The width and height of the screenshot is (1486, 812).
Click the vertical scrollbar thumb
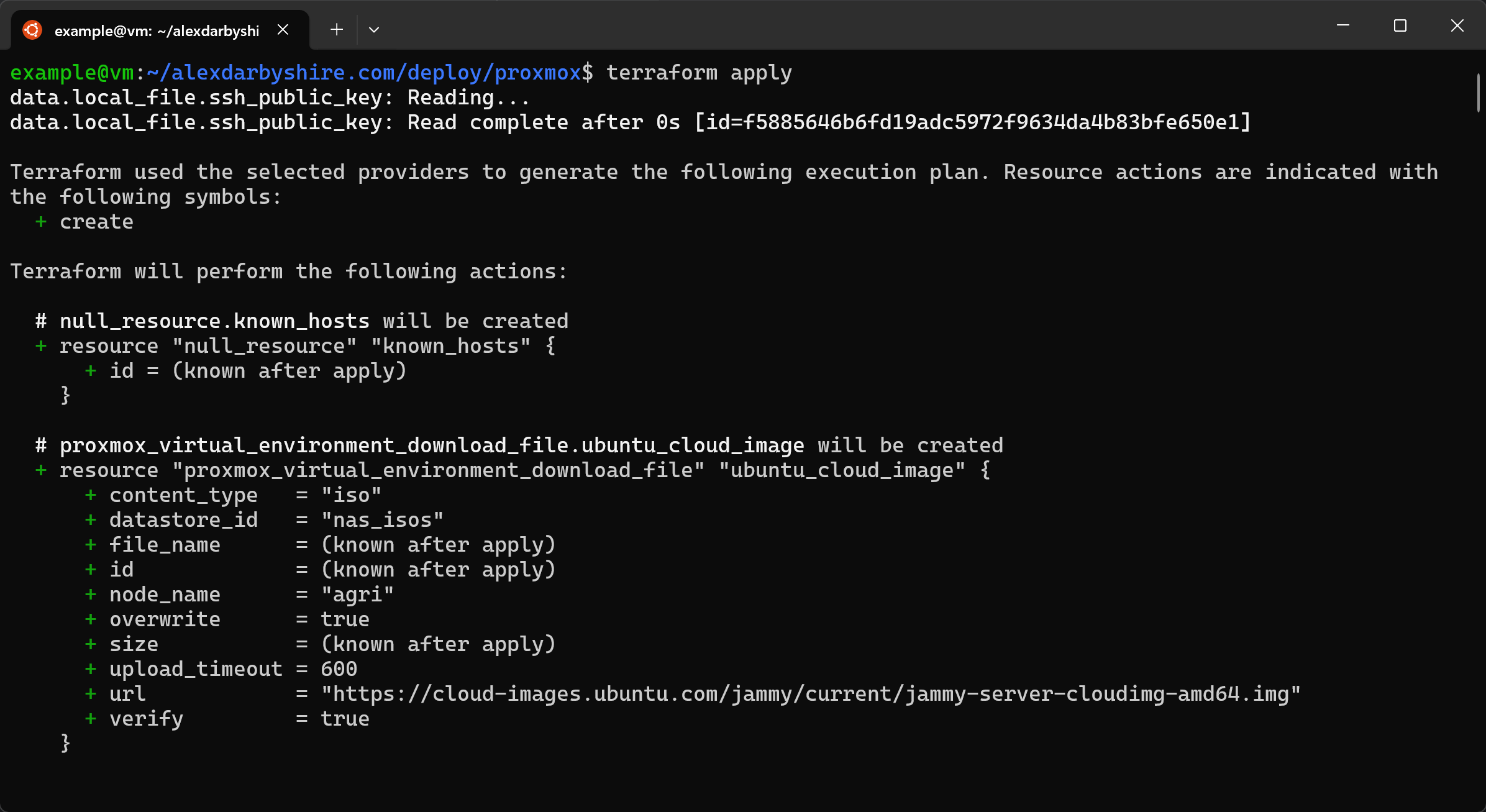[1479, 92]
